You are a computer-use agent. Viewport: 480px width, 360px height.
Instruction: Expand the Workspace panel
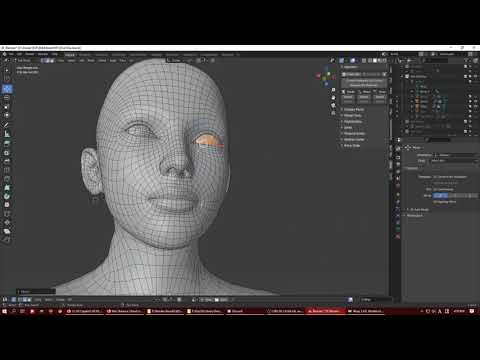click(x=414, y=216)
